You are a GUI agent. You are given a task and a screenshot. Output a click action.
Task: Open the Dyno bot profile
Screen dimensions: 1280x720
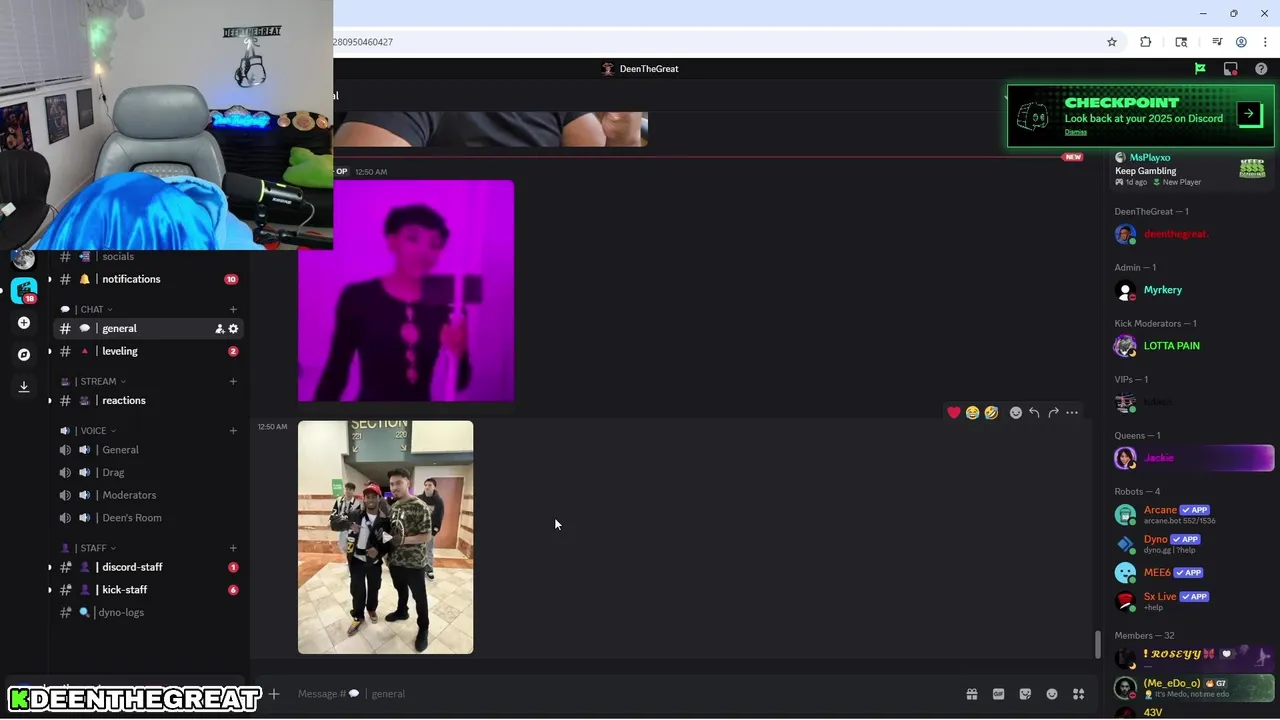click(1192, 544)
